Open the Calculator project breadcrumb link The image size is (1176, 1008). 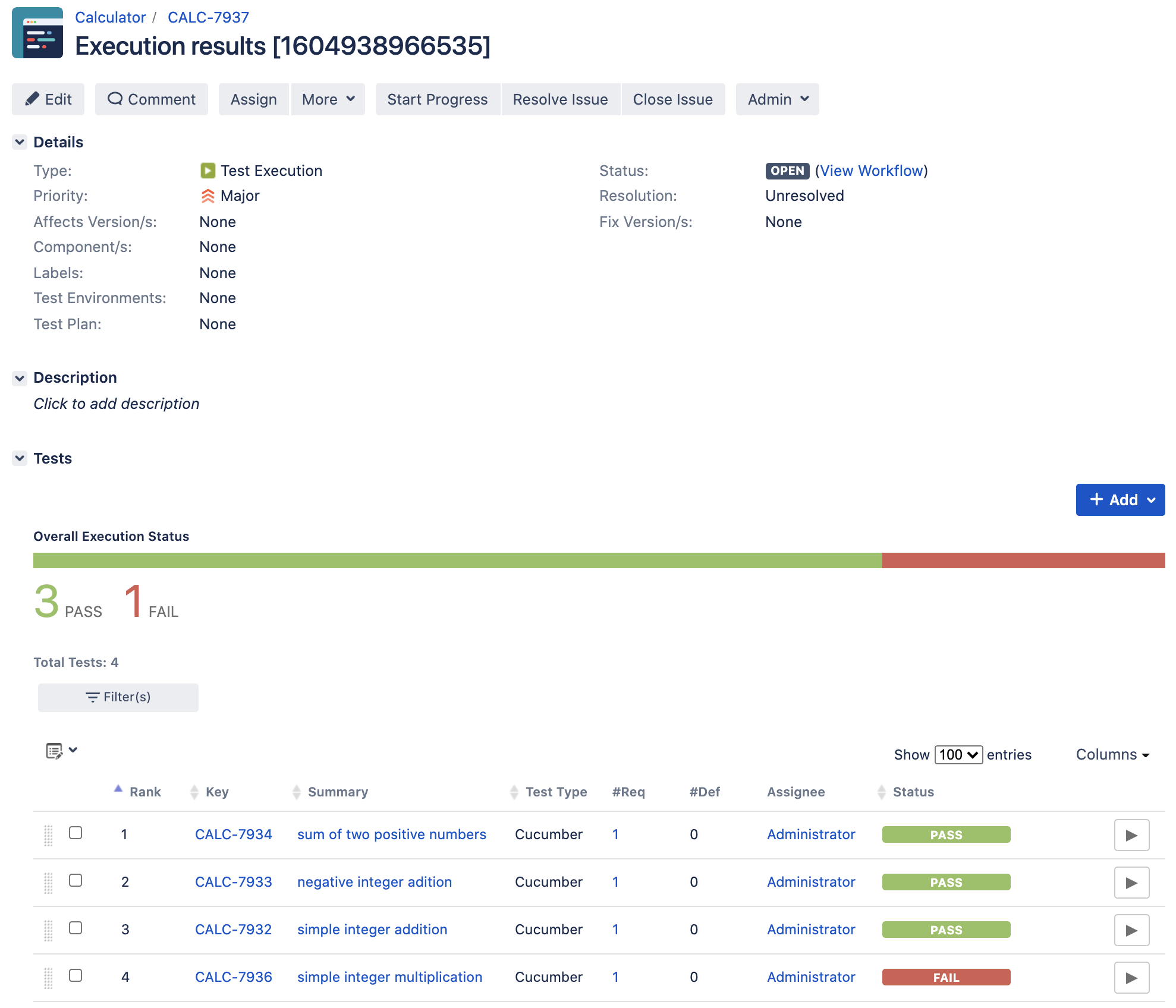tap(110, 17)
